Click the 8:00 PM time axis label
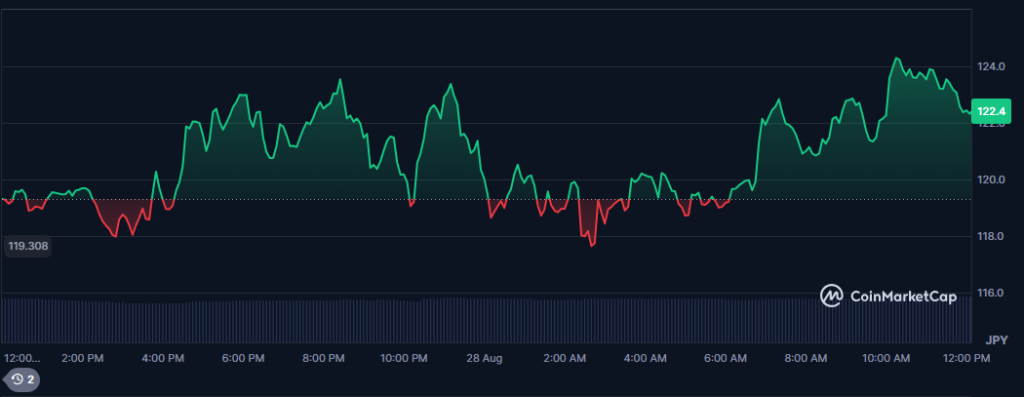1024x397 pixels. point(324,358)
